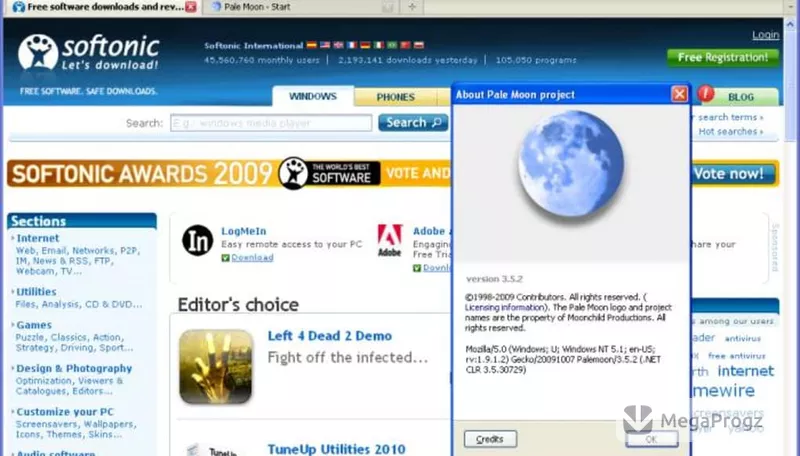
Task: Open Credits in About Pale Moon dialog
Action: click(490, 439)
